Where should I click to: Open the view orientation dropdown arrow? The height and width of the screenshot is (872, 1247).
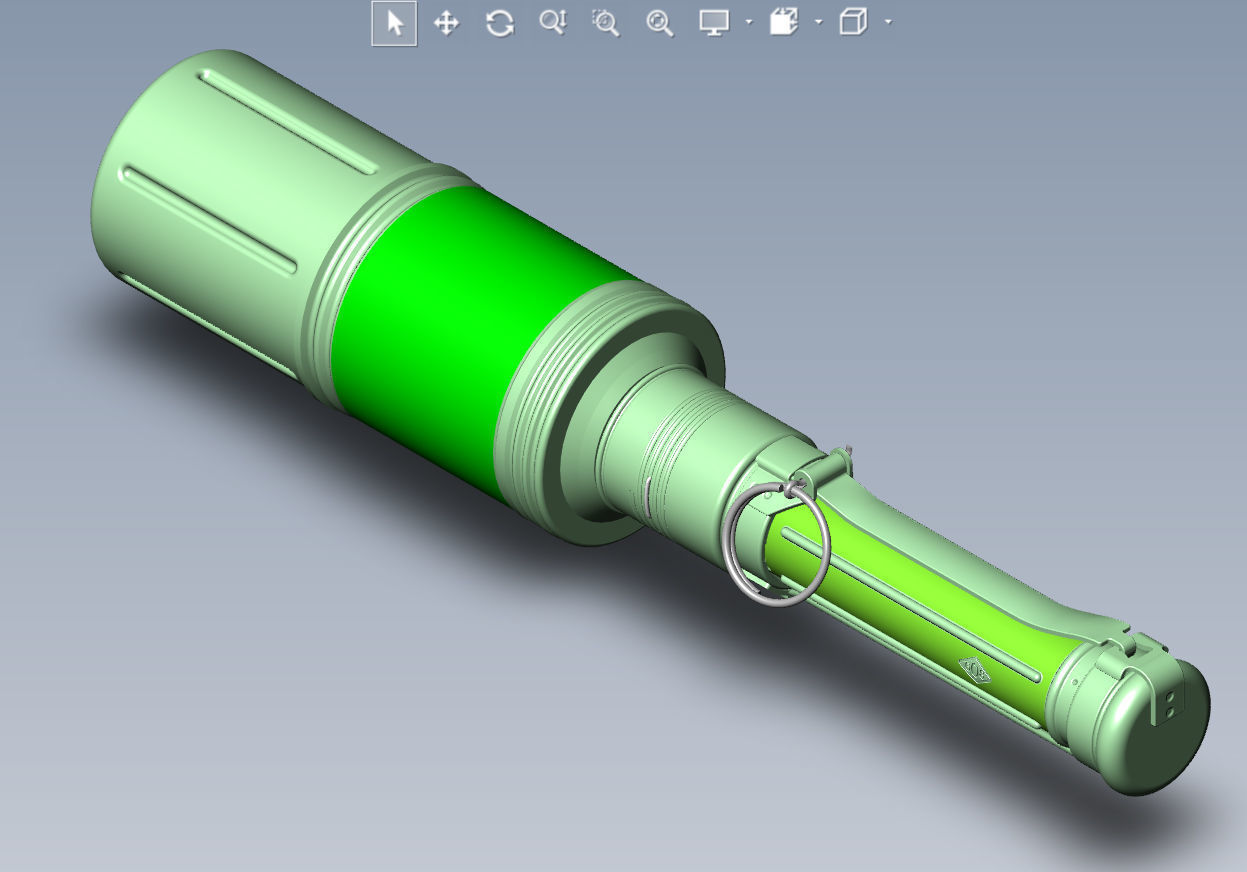[x=819, y=22]
